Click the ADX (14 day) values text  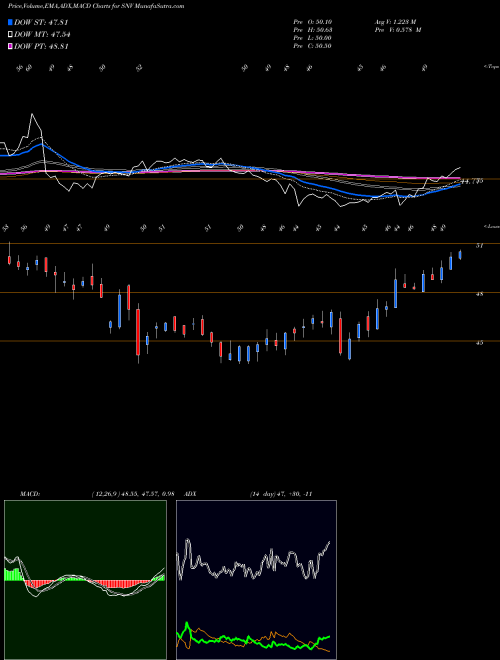(x=281, y=494)
